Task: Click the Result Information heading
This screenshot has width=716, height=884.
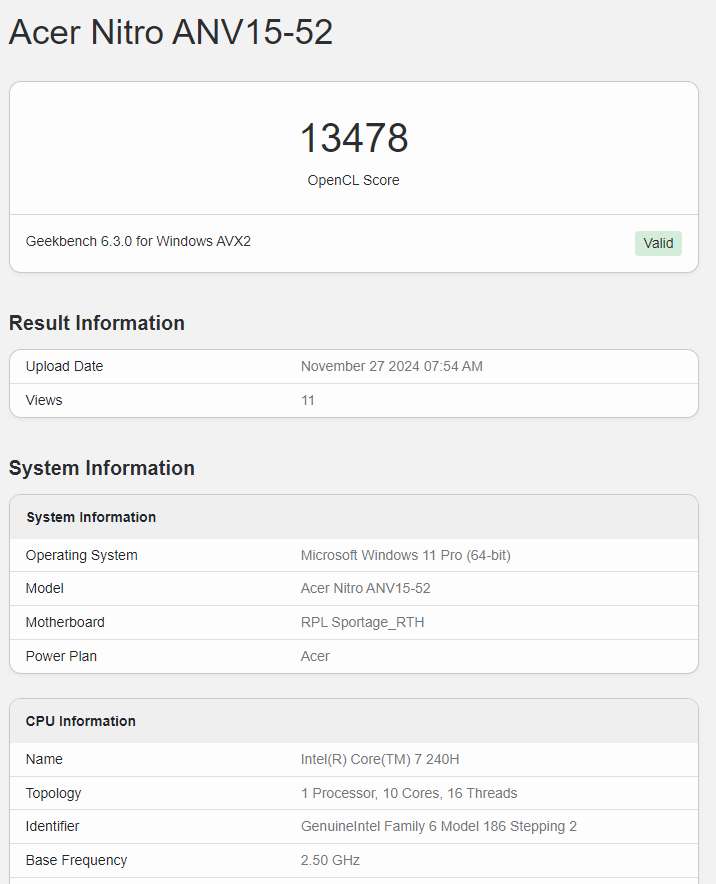Action: [x=97, y=323]
